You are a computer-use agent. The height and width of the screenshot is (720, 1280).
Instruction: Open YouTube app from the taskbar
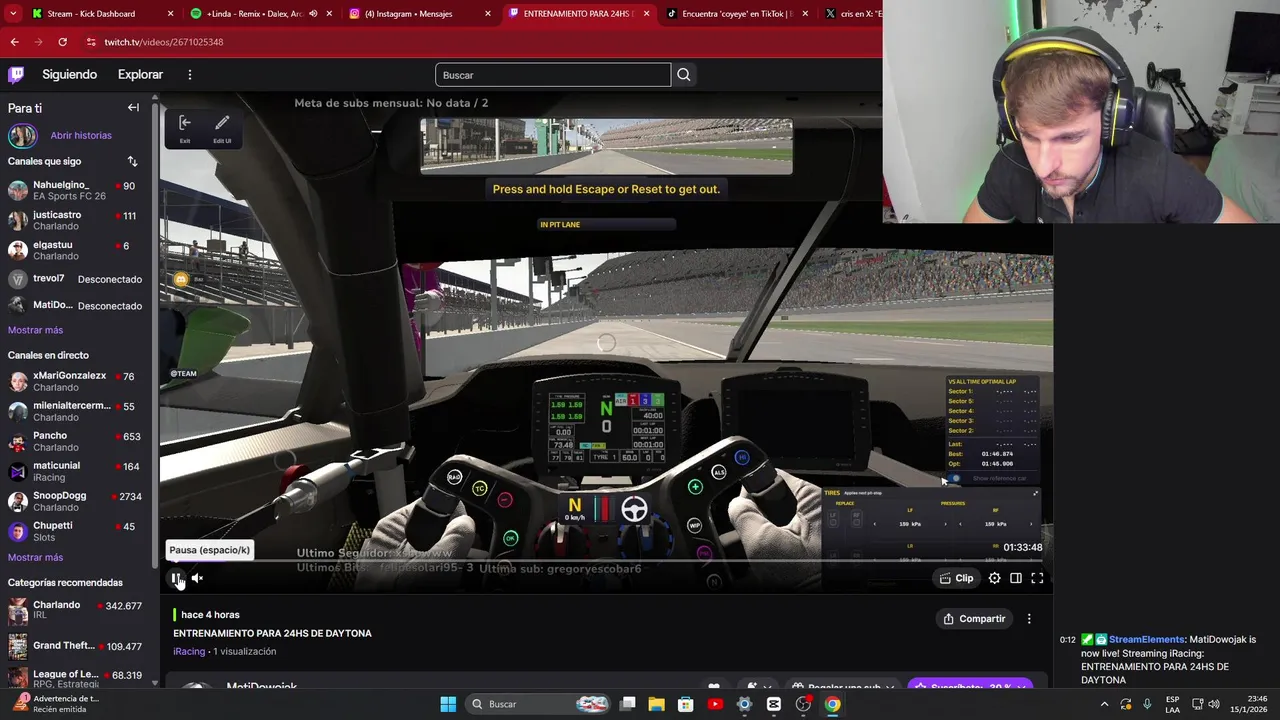point(715,704)
